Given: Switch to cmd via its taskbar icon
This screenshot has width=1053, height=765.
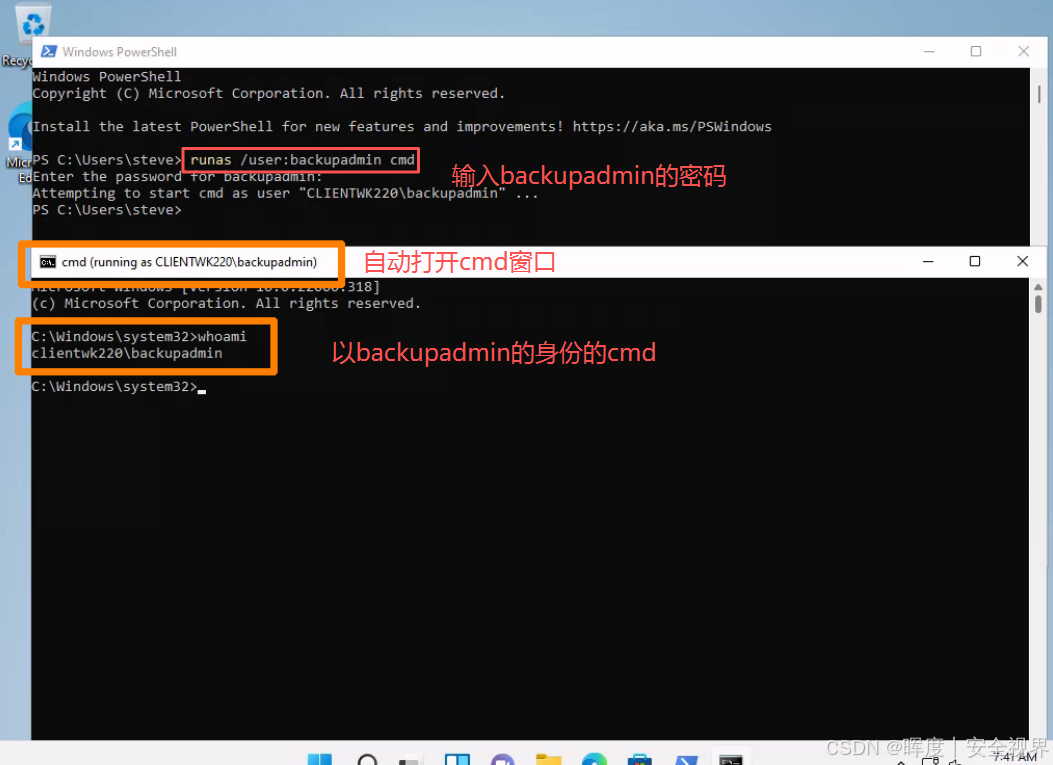Looking at the screenshot, I should (731, 760).
